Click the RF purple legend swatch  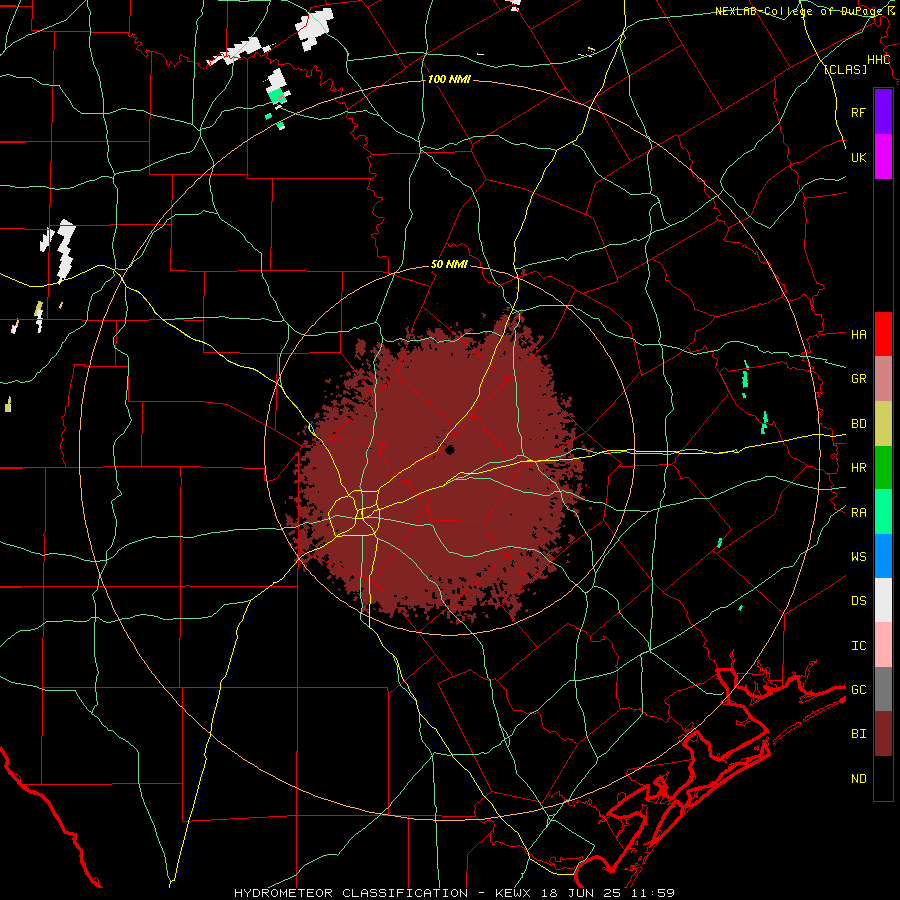click(883, 112)
